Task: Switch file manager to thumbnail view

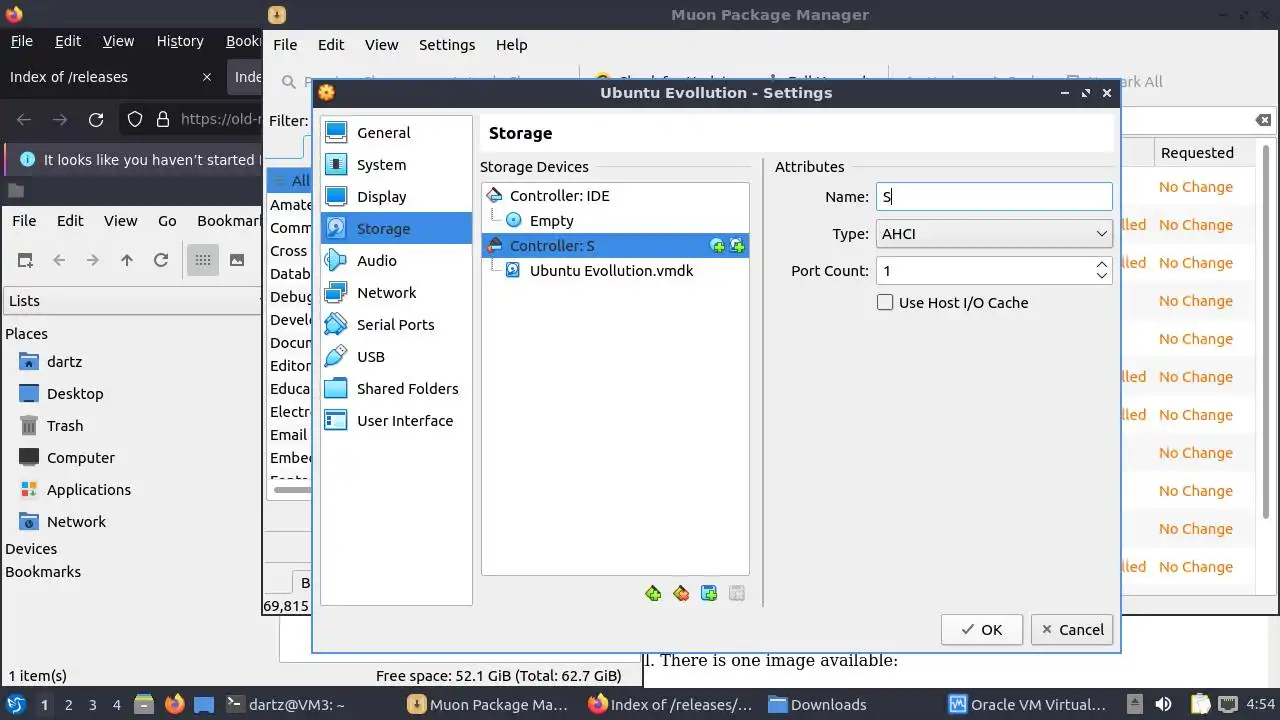Action: 237,260
